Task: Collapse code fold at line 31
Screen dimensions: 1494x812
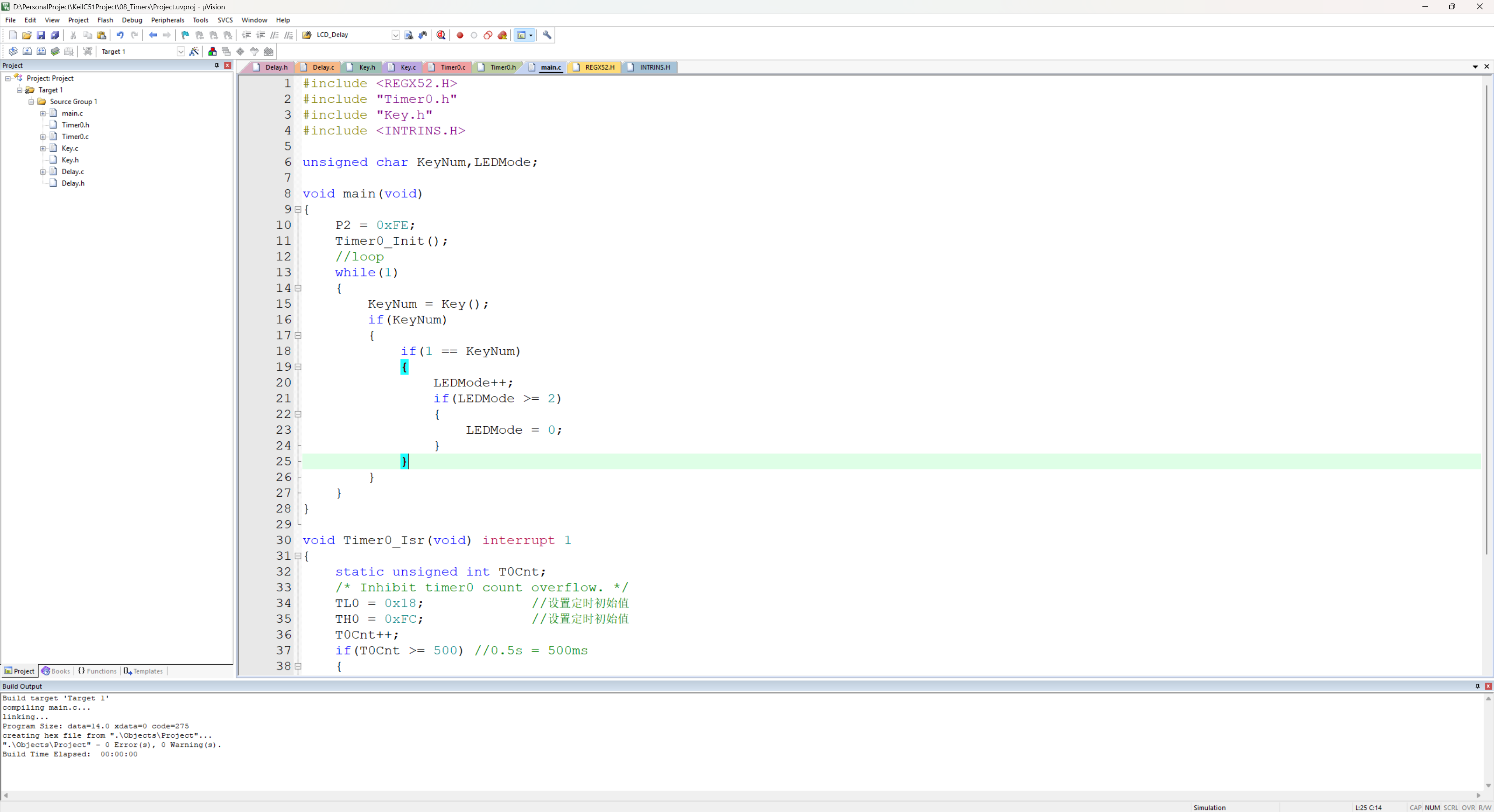Action: (298, 556)
